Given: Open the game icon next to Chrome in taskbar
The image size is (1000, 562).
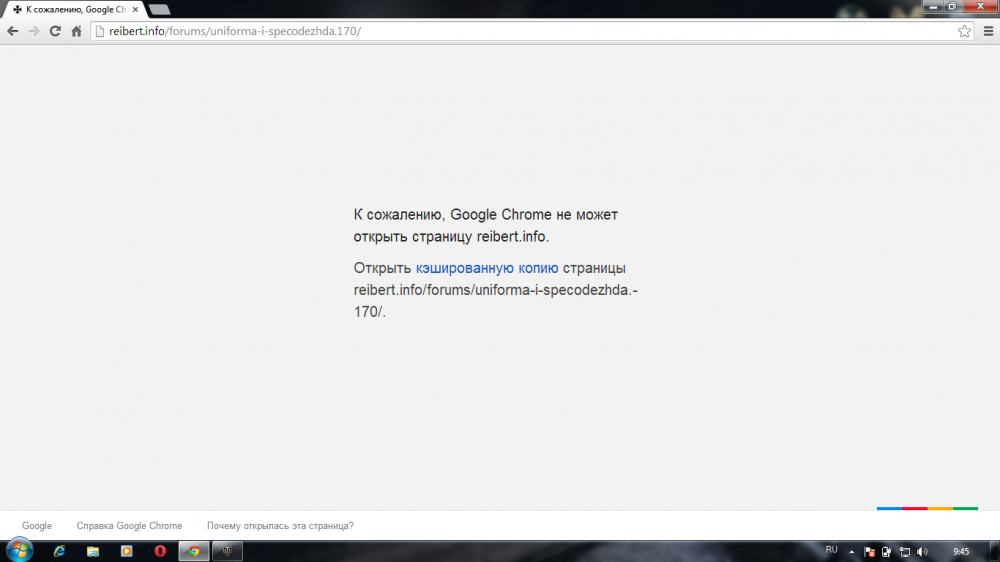Looking at the screenshot, I should [x=228, y=551].
